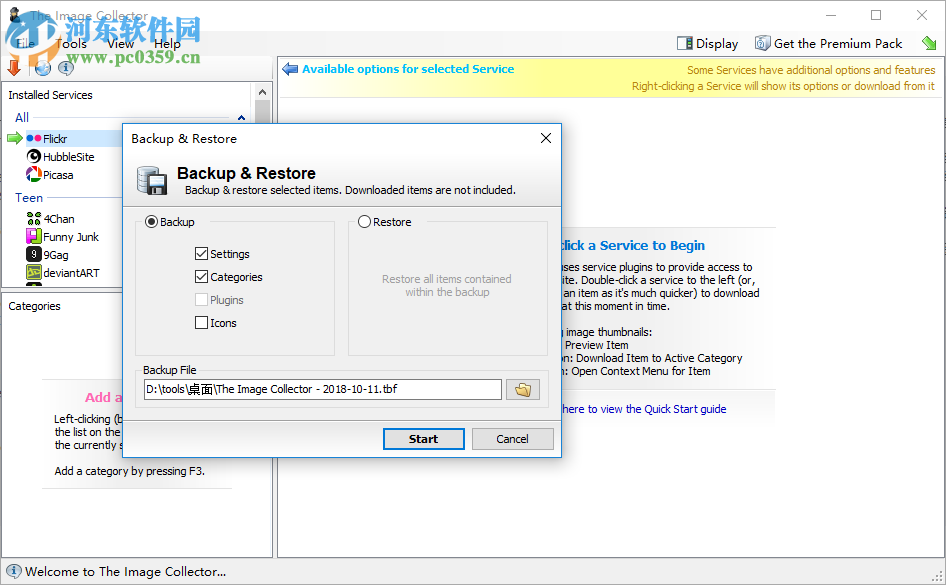Click the 'Backup File' group label
The width and height of the screenshot is (946, 585).
[170, 370]
